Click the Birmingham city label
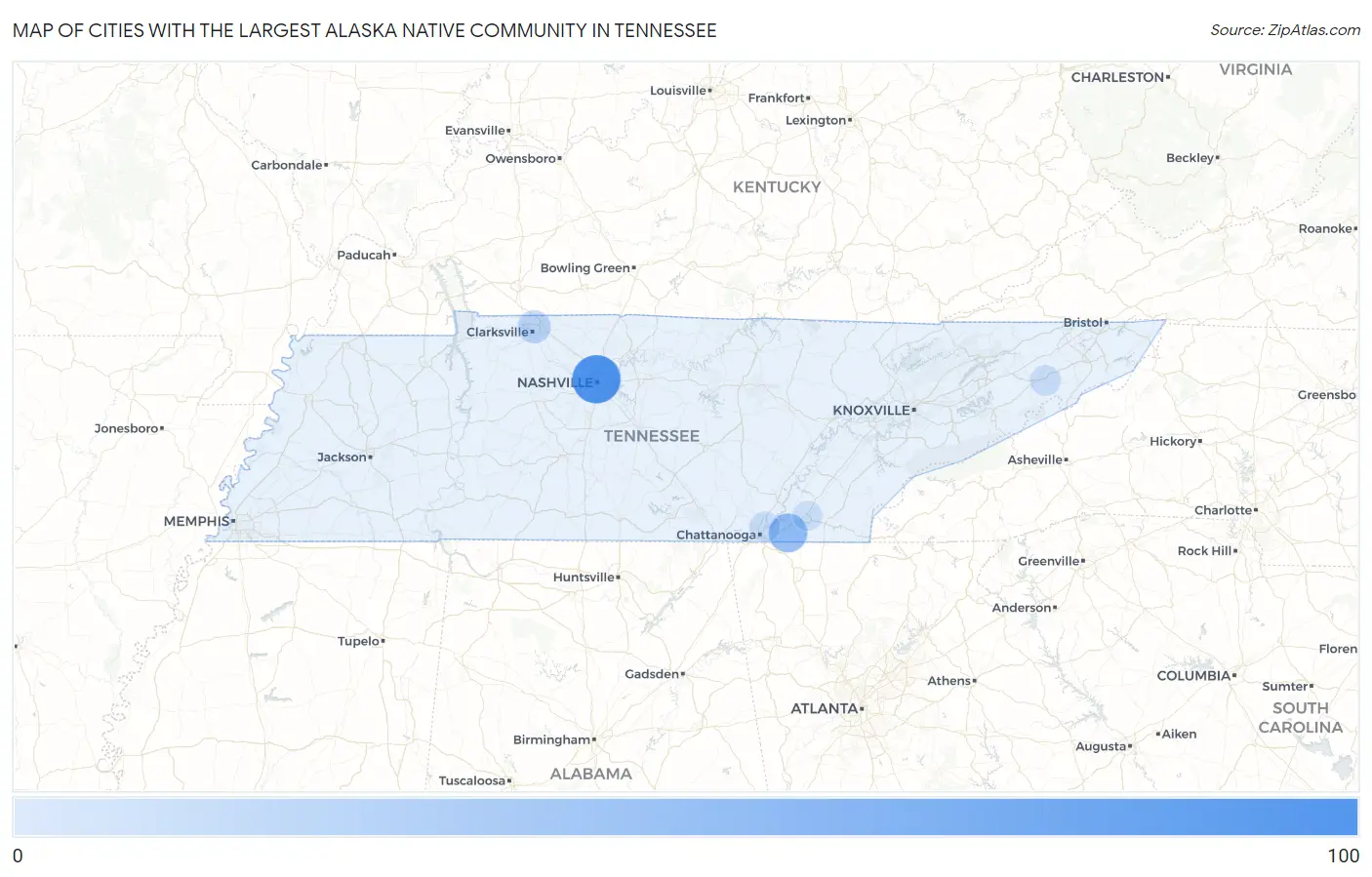 click(x=552, y=740)
